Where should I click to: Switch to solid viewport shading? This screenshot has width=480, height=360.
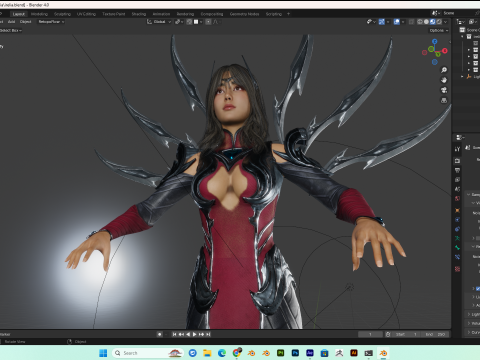(426, 22)
